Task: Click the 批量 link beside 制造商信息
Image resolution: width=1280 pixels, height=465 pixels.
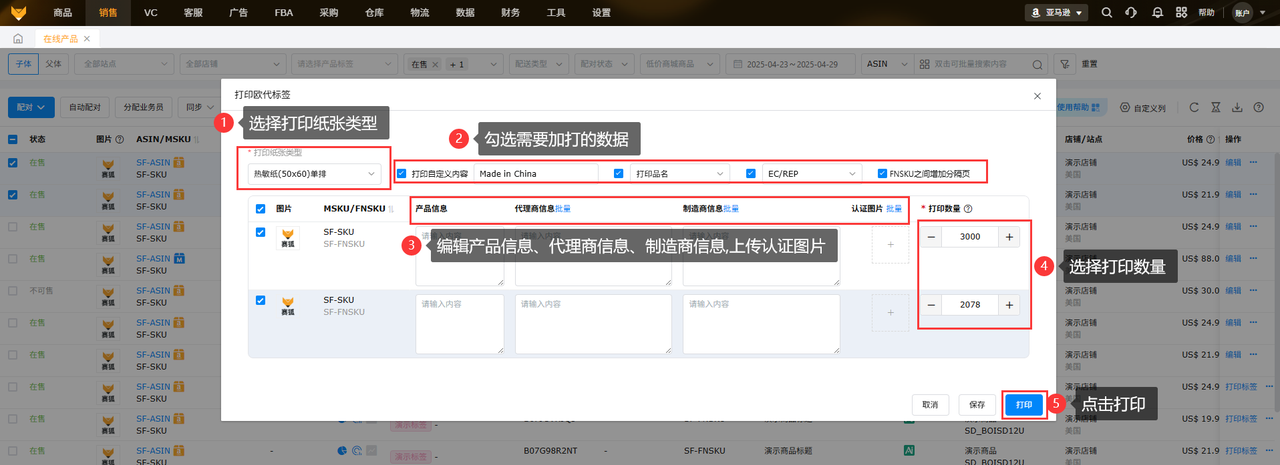Action: coord(731,209)
